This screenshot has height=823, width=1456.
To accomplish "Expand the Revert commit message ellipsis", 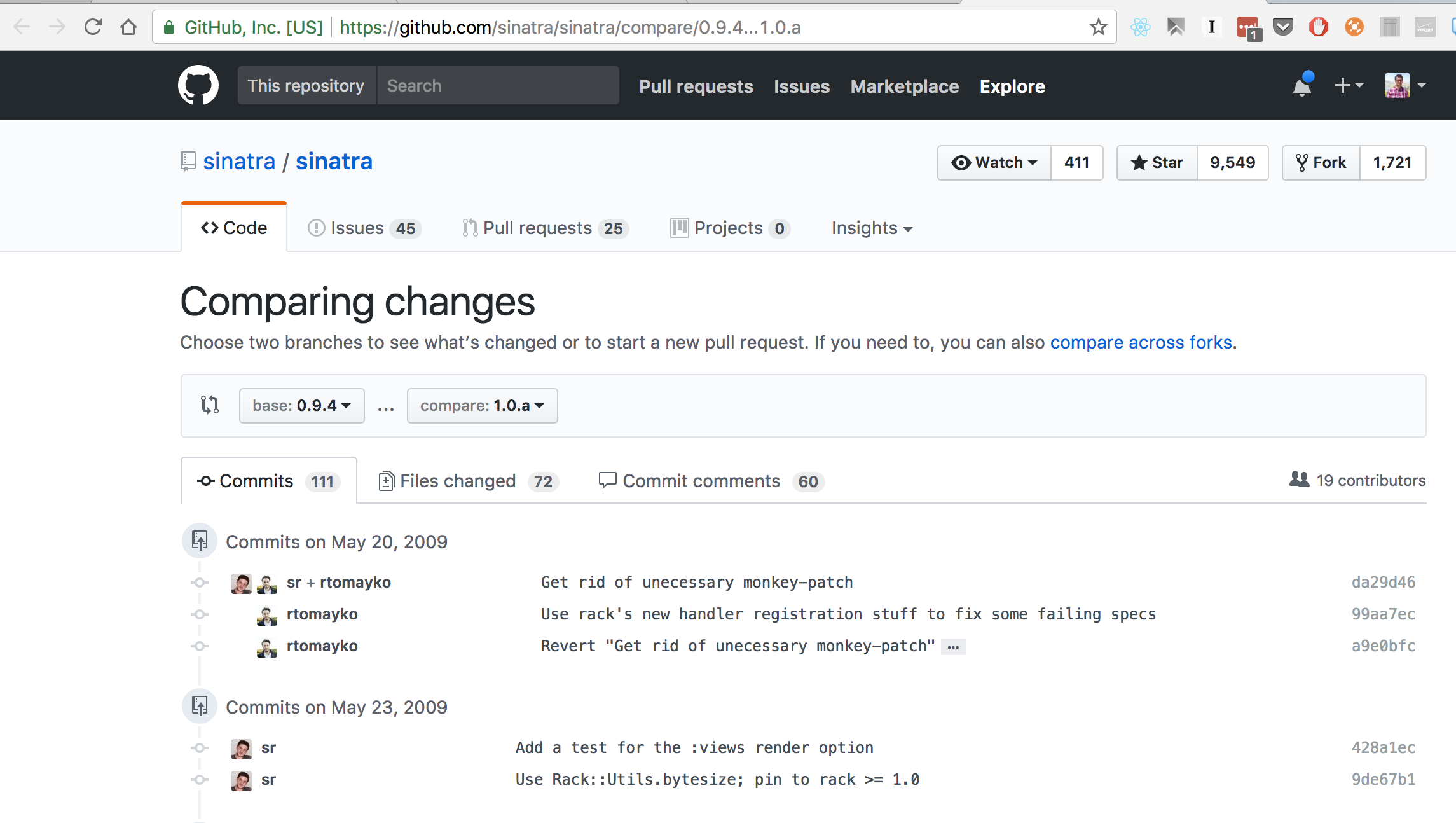I will [953, 647].
